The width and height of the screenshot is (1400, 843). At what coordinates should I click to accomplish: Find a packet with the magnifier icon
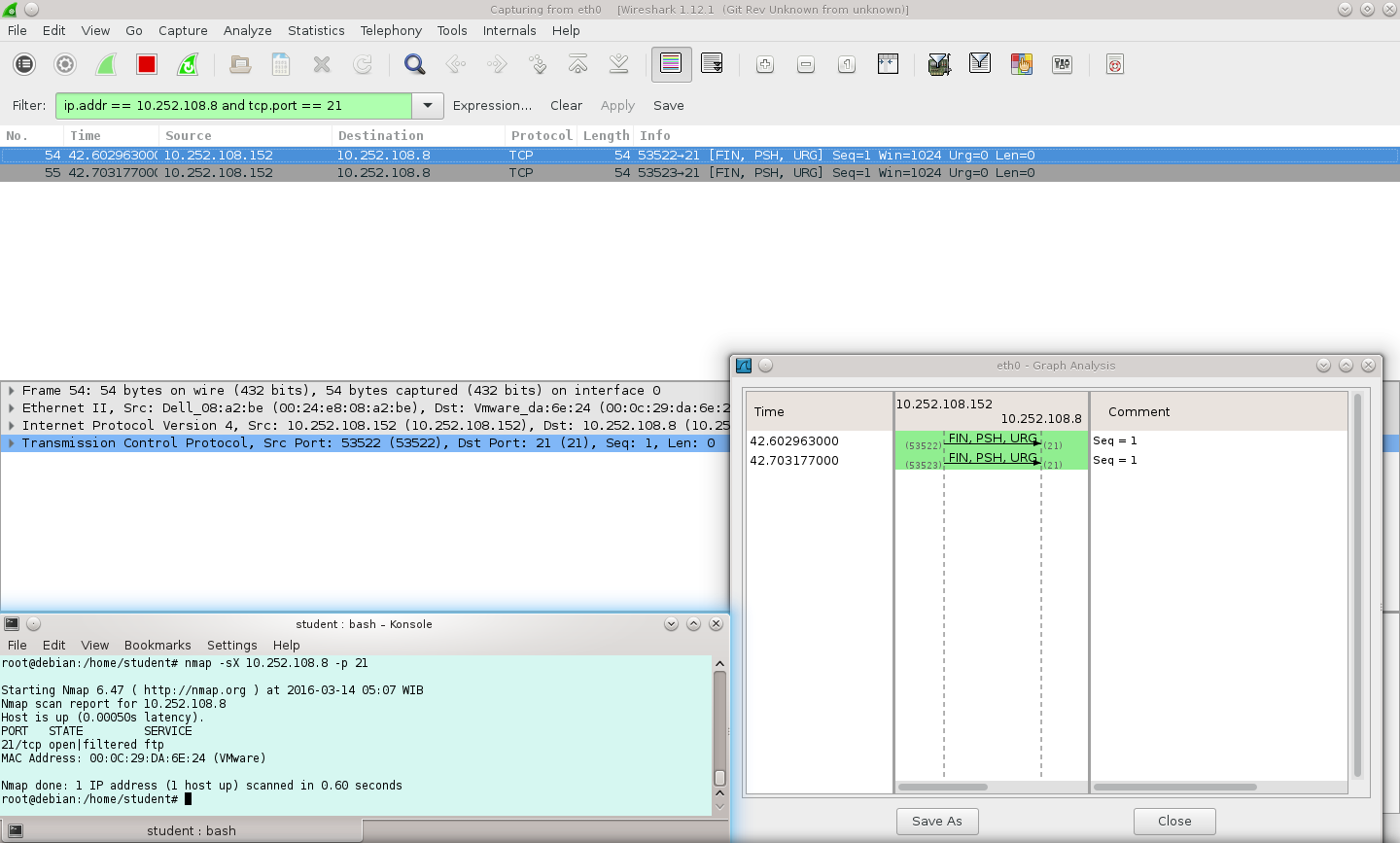(x=415, y=65)
